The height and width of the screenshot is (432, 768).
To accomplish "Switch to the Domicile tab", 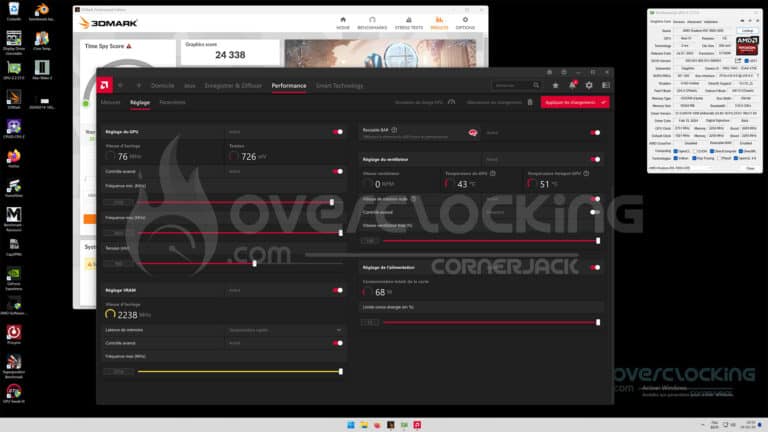I will pos(162,85).
